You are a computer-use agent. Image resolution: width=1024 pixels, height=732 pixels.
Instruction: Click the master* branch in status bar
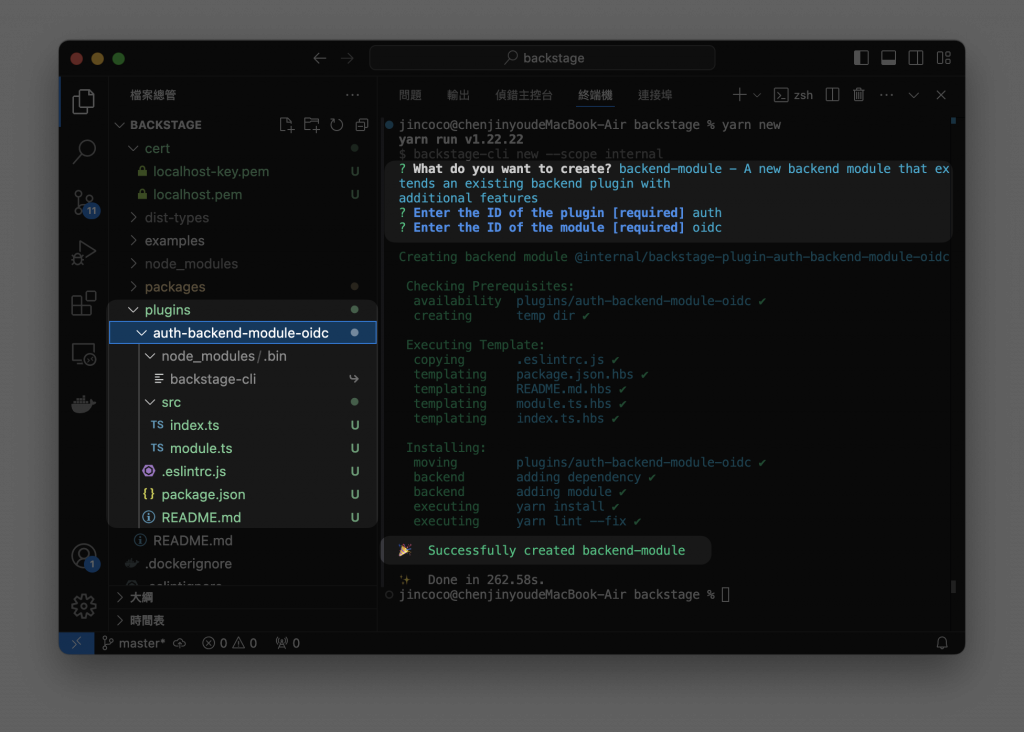click(x=134, y=643)
